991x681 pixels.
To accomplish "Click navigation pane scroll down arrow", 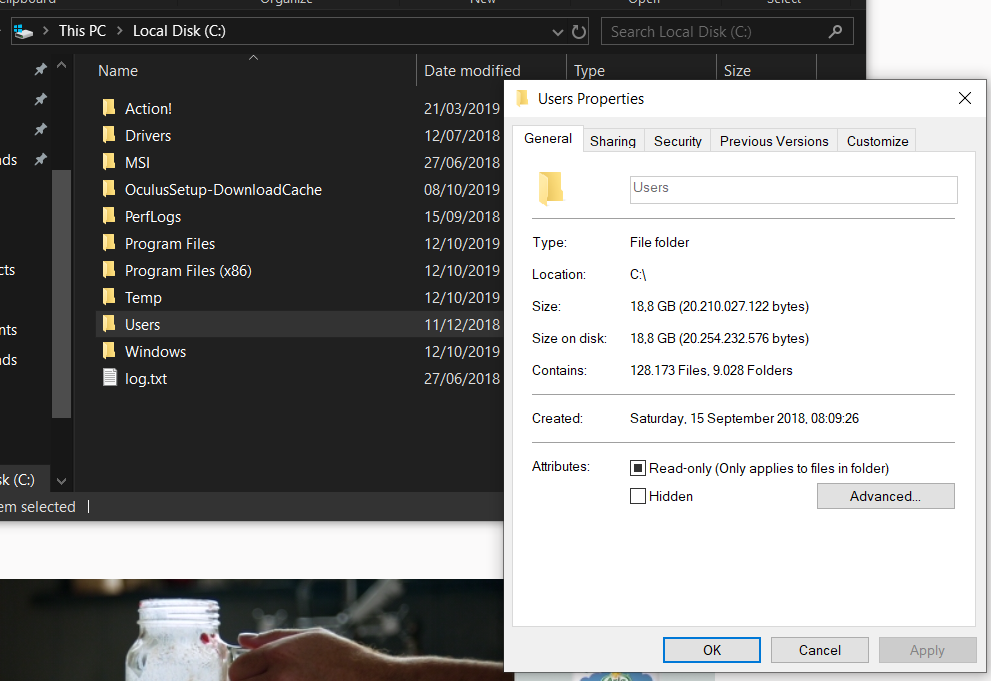I will (61, 481).
